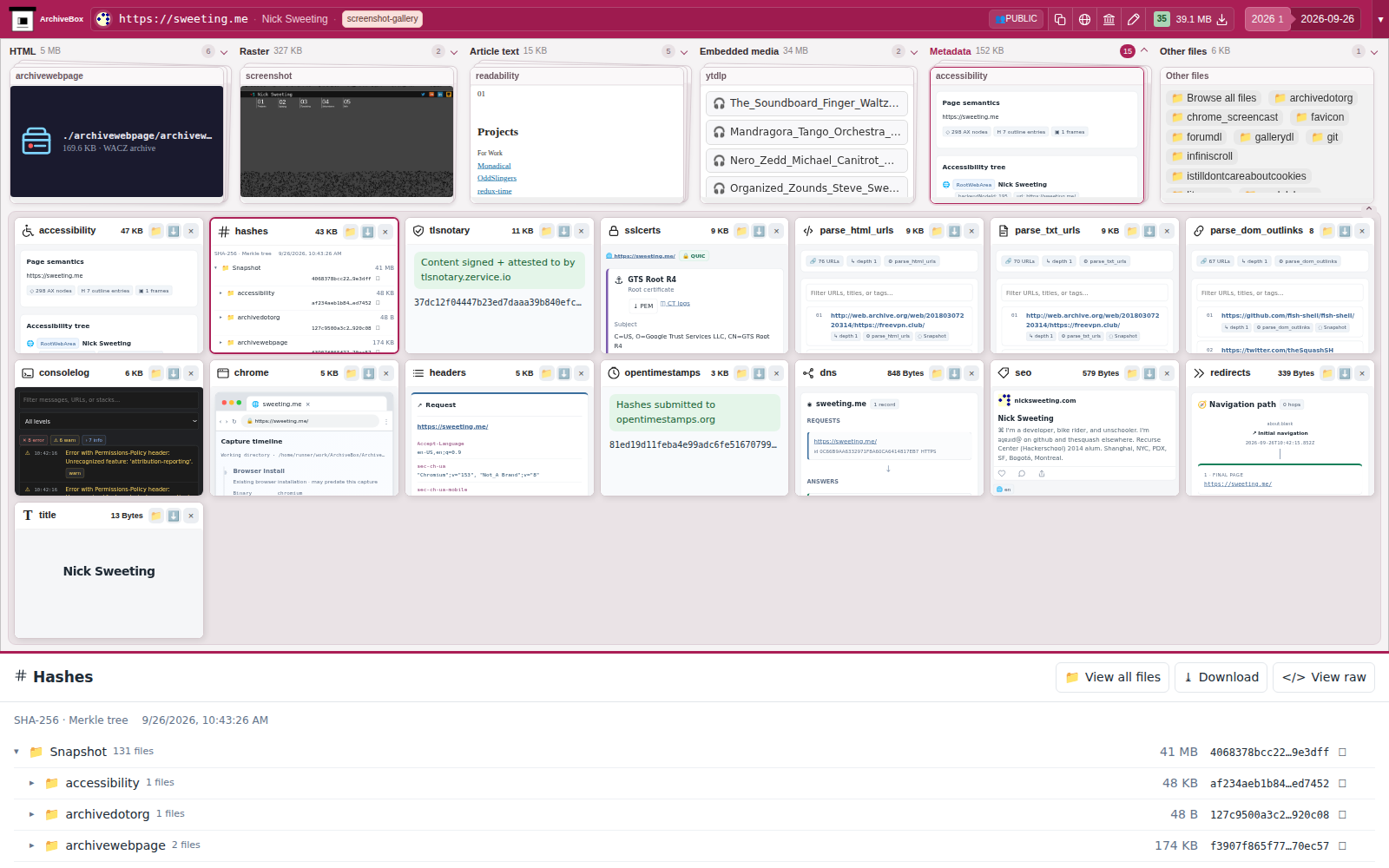Toggle the info filter in consolelog card
Viewport: 1389px width, 868px height.
pos(94,440)
